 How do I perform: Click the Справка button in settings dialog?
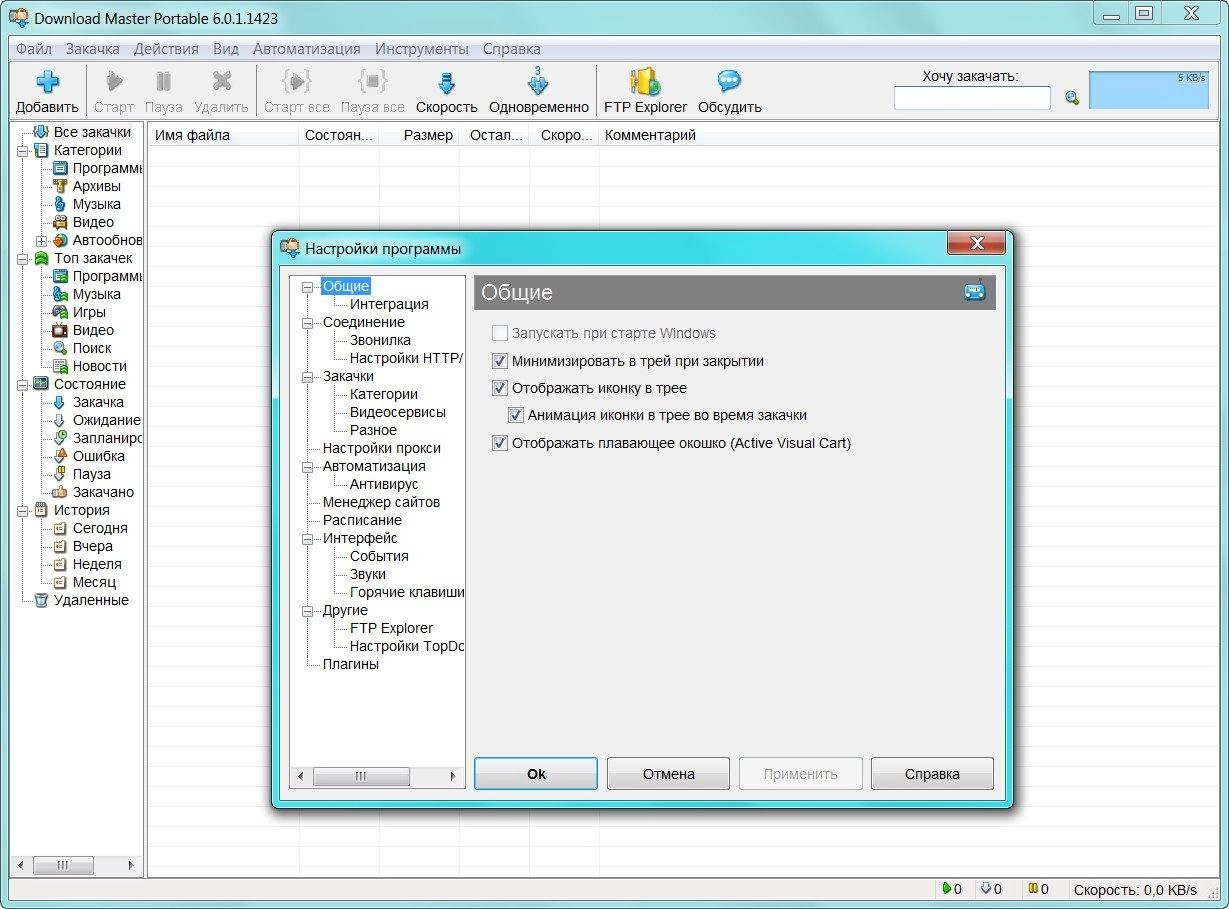click(932, 773)
